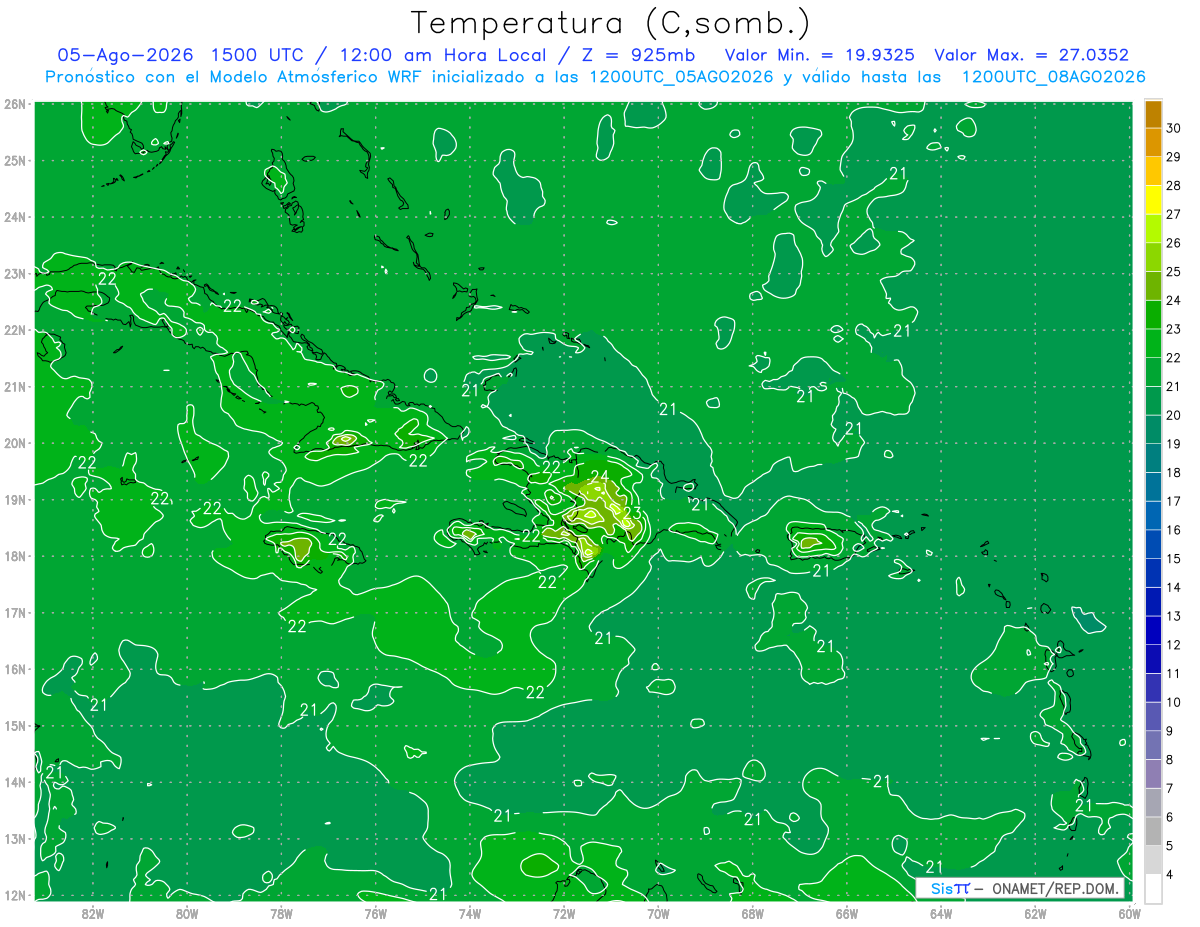Click the '12N' latitude axis label
1200x927 pixels.
pos(15,895)
